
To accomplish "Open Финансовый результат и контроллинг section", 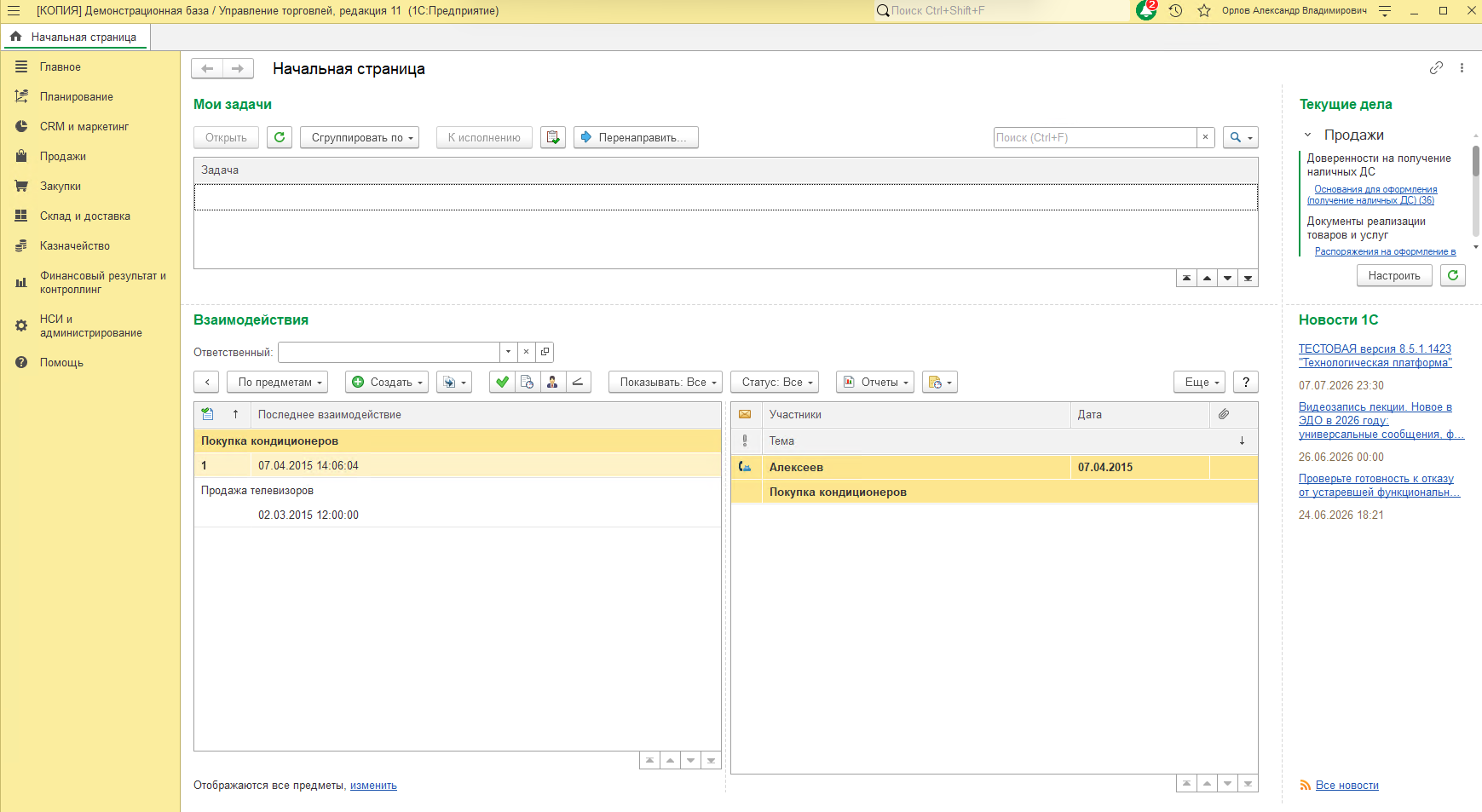I will [x=90, y=282].
